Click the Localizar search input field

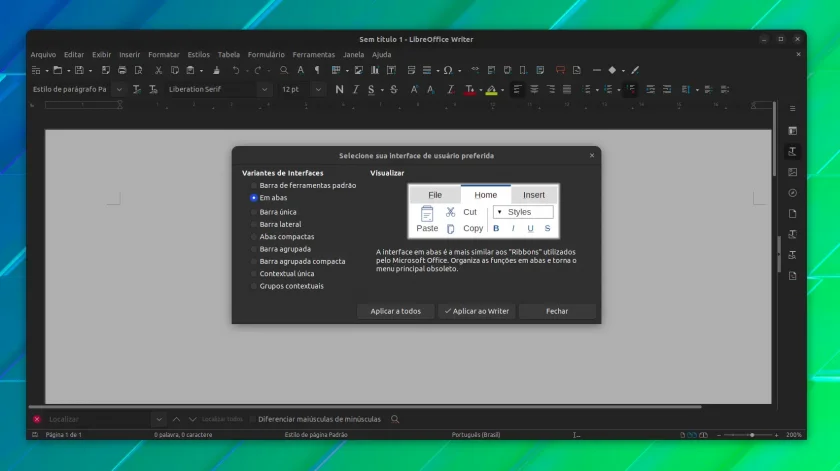98,420
